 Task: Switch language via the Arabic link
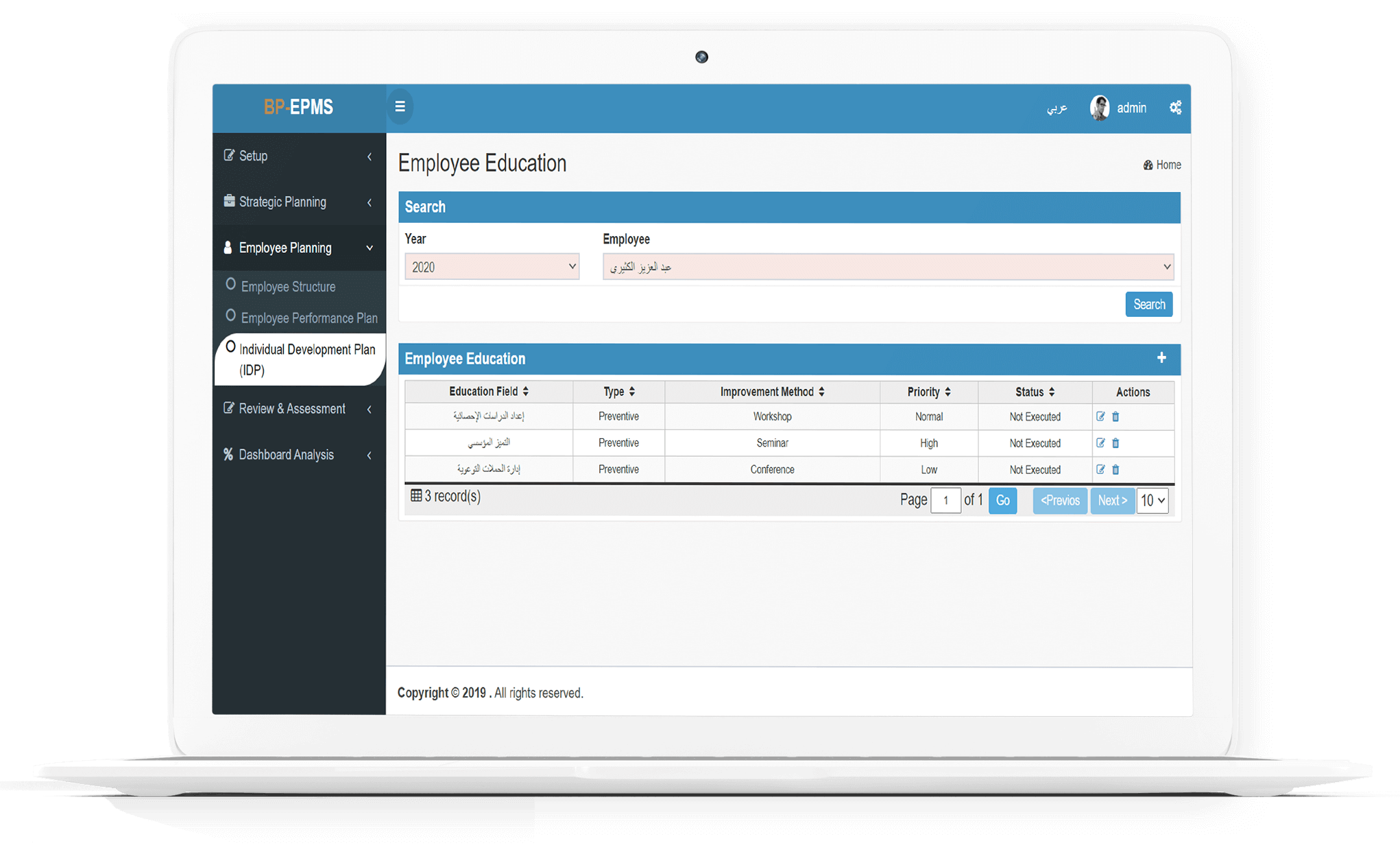(x=1057, y=108)
